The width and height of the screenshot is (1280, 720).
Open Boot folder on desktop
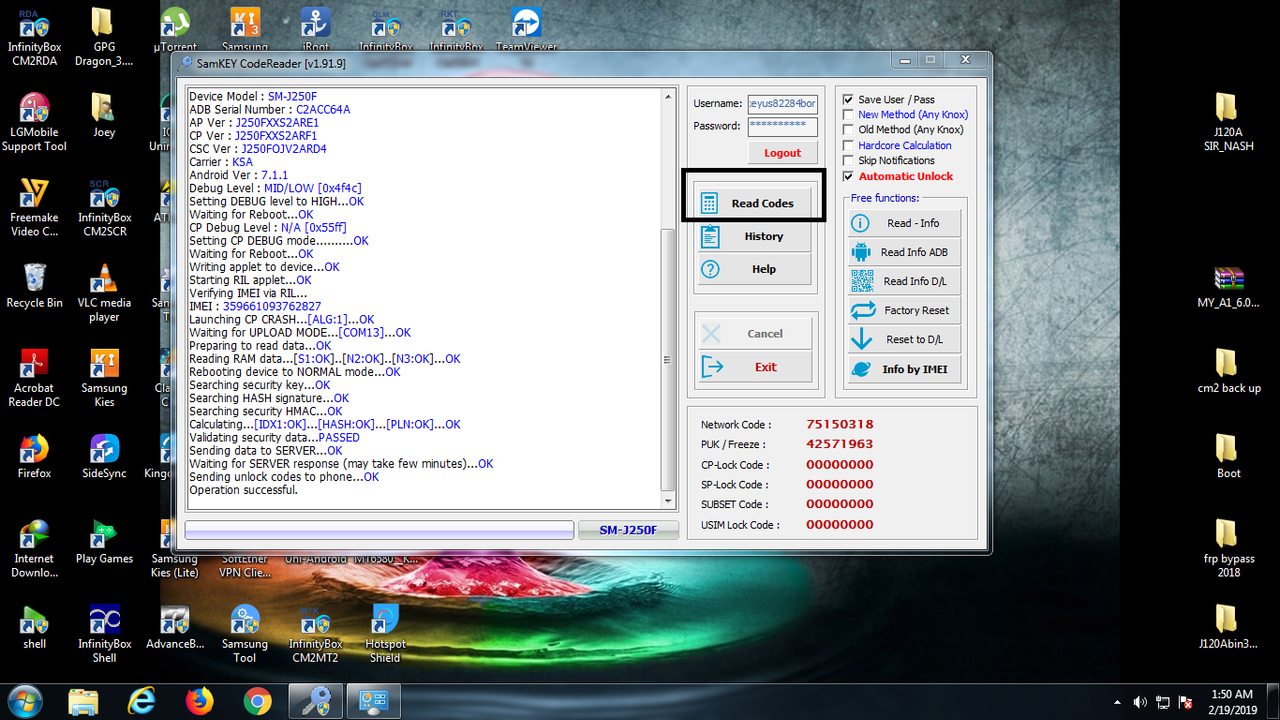(x=1228, y=457)
